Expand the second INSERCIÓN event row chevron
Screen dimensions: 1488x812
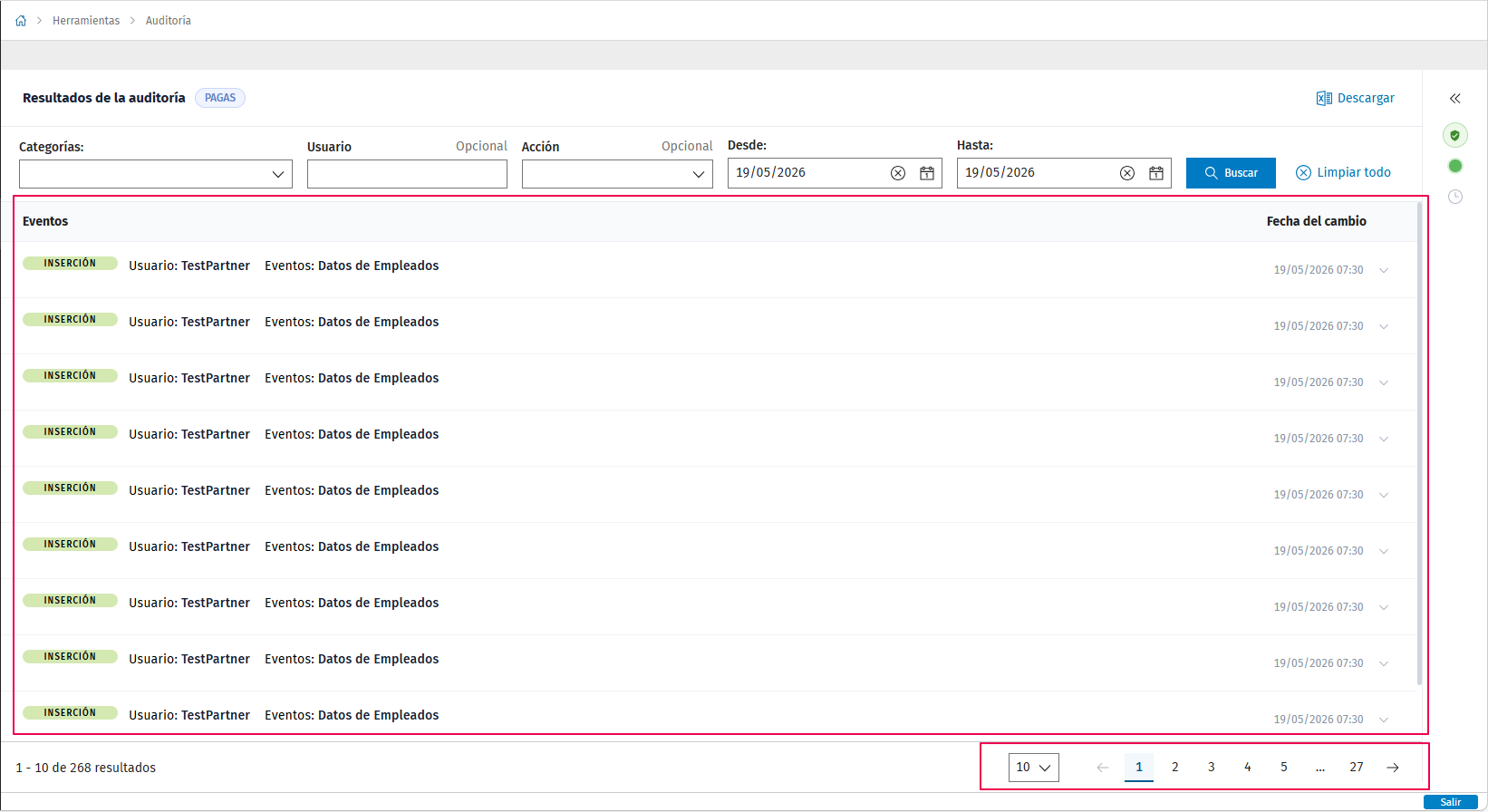[1384, 326]
